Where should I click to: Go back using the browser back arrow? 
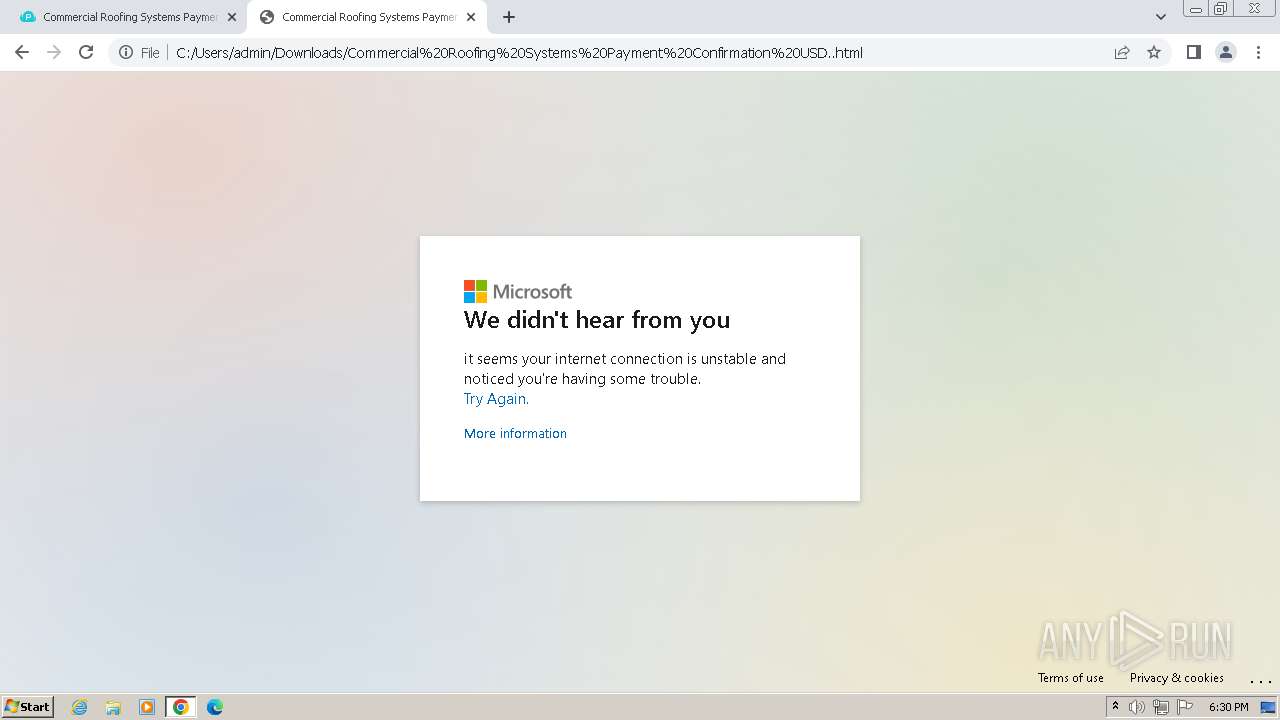[x=22, y=52]
